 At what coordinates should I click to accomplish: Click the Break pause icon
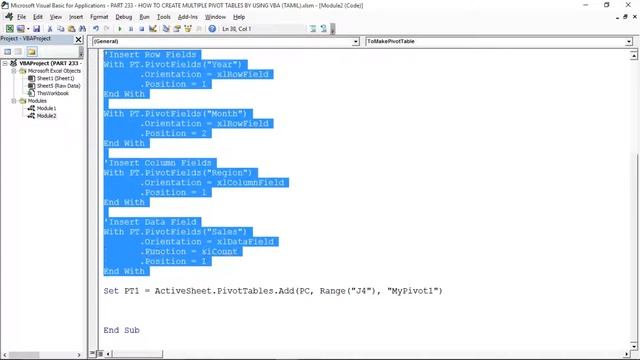coord(131,29)
